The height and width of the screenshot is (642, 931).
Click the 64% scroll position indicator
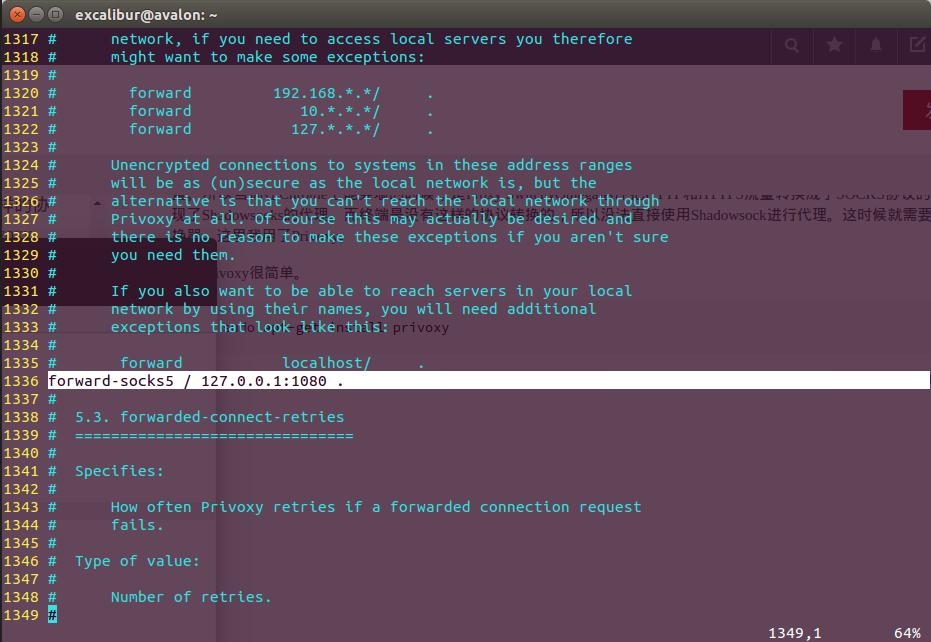coord(907,633)
